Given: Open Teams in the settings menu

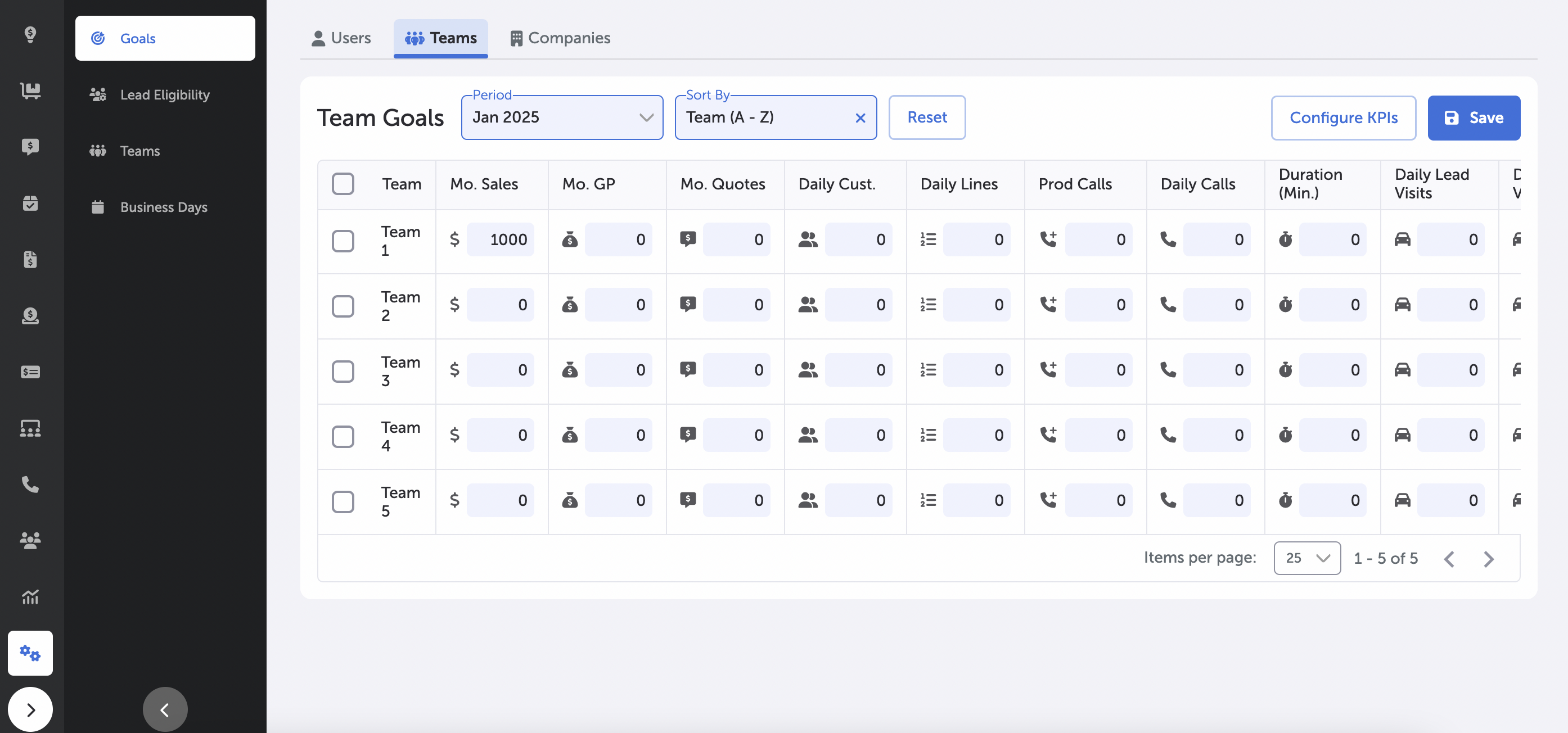Looking at the screenshot, I should click(x=165, y=151).
